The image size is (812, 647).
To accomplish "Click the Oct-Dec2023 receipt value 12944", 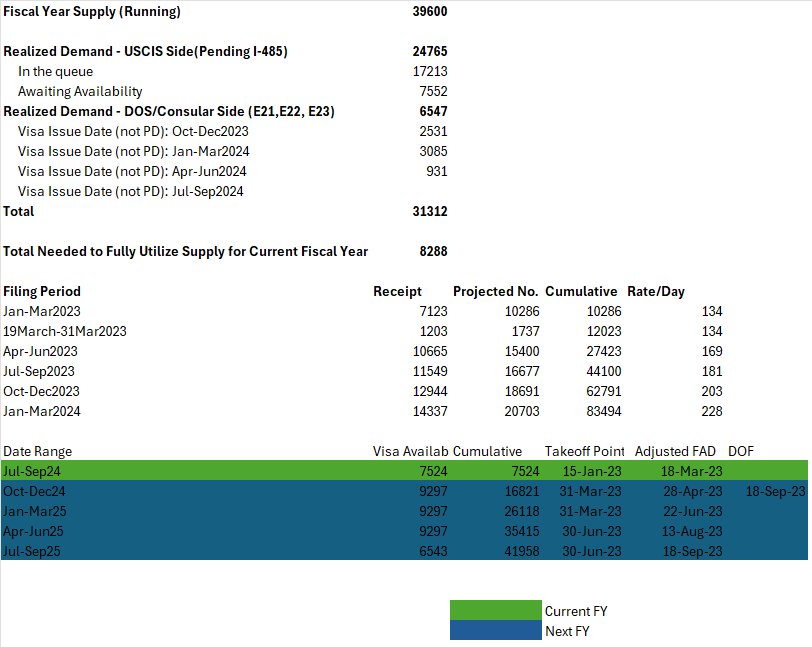I will tap(430, 392).
